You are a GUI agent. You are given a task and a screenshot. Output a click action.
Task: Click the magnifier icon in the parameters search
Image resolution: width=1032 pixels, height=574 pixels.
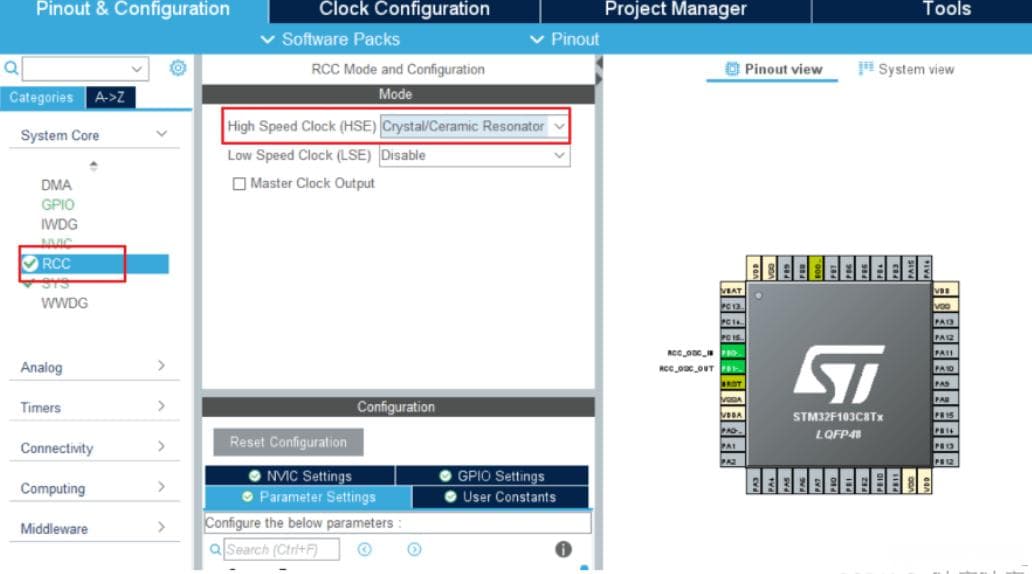215,549
